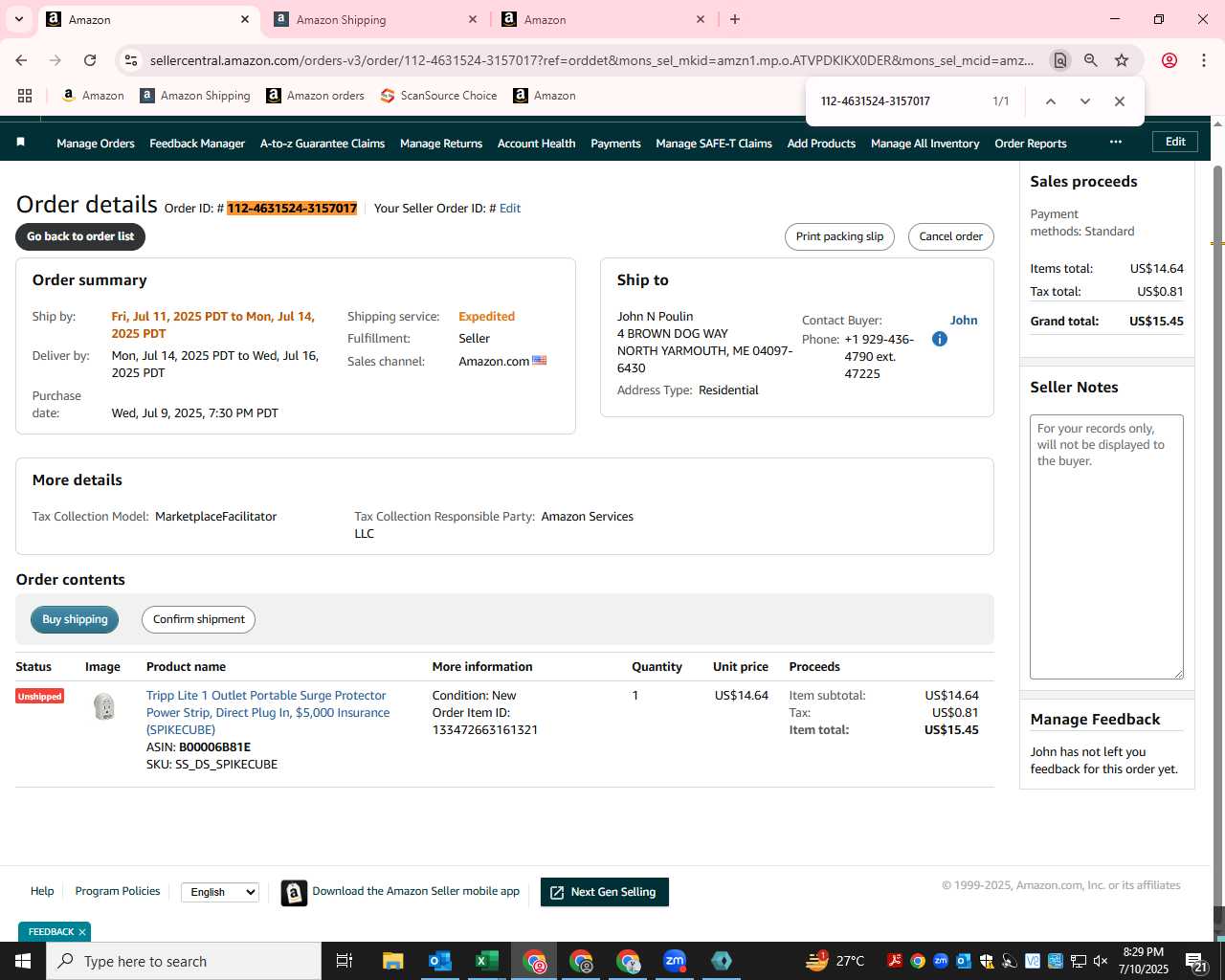Click the muted volume icon in system tray
The width and height of the screenshot is (1225, 980).
point(1101,961)
